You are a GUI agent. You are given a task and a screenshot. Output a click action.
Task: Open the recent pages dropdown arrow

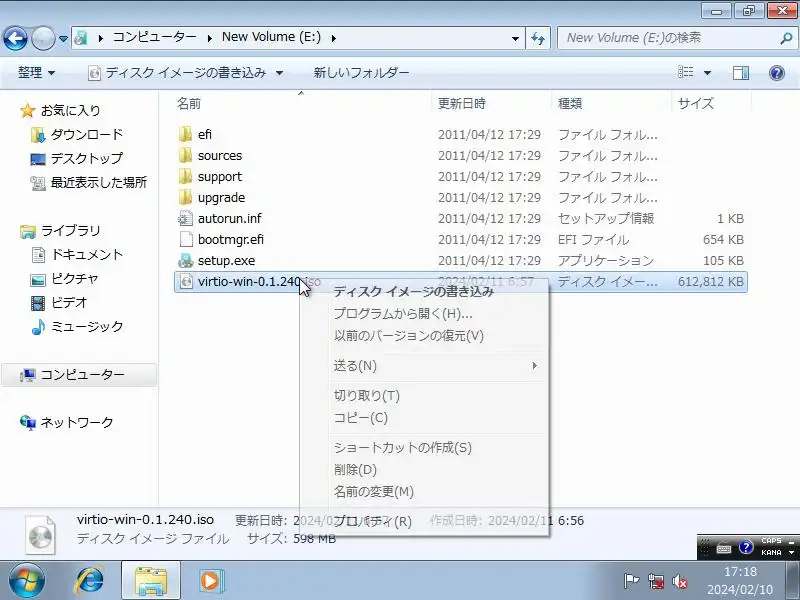[x=63, y=39]
